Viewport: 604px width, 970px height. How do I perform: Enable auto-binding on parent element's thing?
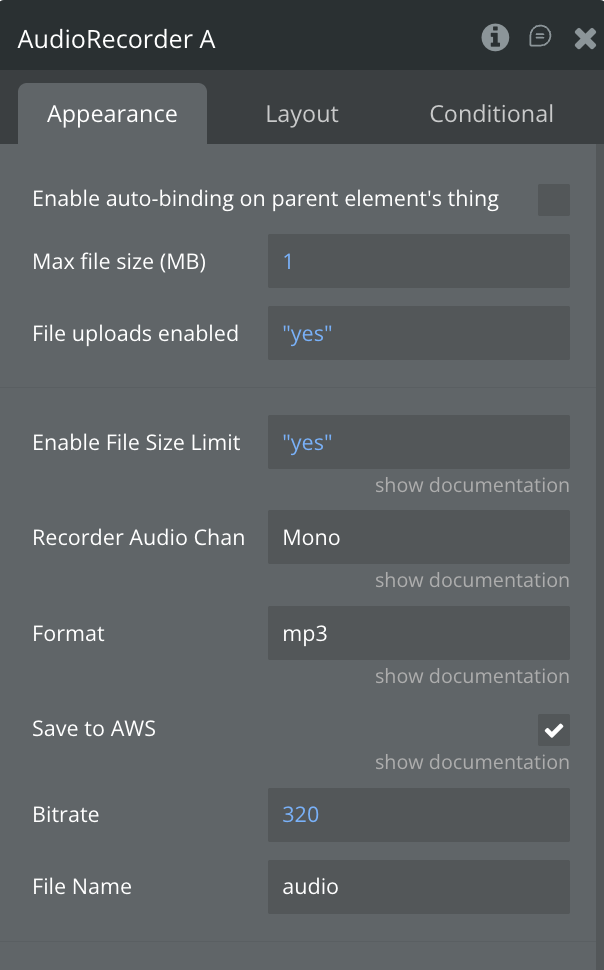pyautogui.click(x=553, y=199)
